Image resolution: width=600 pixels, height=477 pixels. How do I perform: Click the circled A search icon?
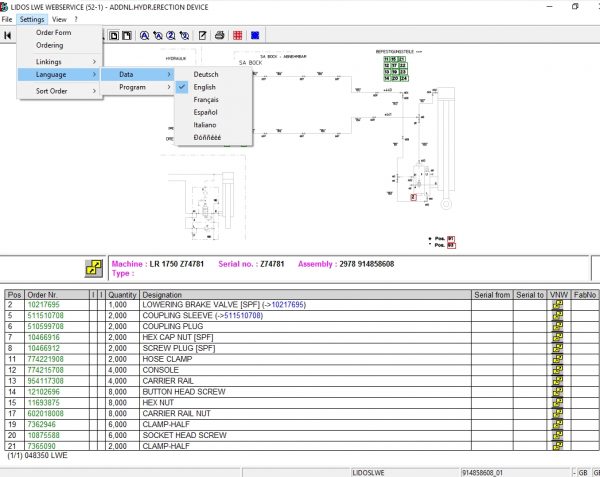144,36
